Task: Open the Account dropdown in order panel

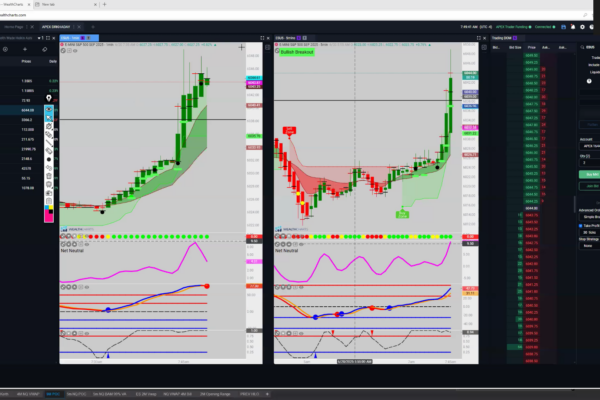Action: [x=590, y=146]
